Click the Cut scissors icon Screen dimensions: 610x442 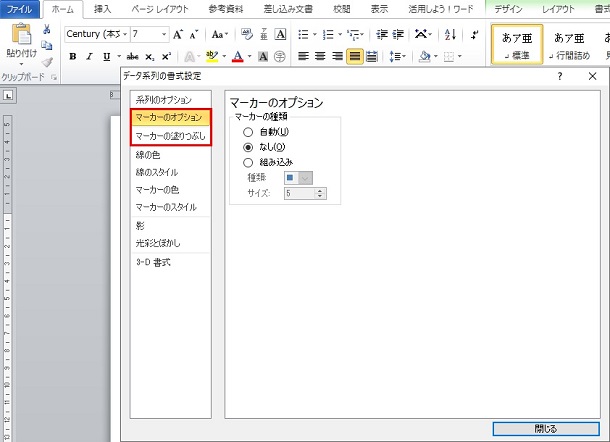click(x=47, y=29)
